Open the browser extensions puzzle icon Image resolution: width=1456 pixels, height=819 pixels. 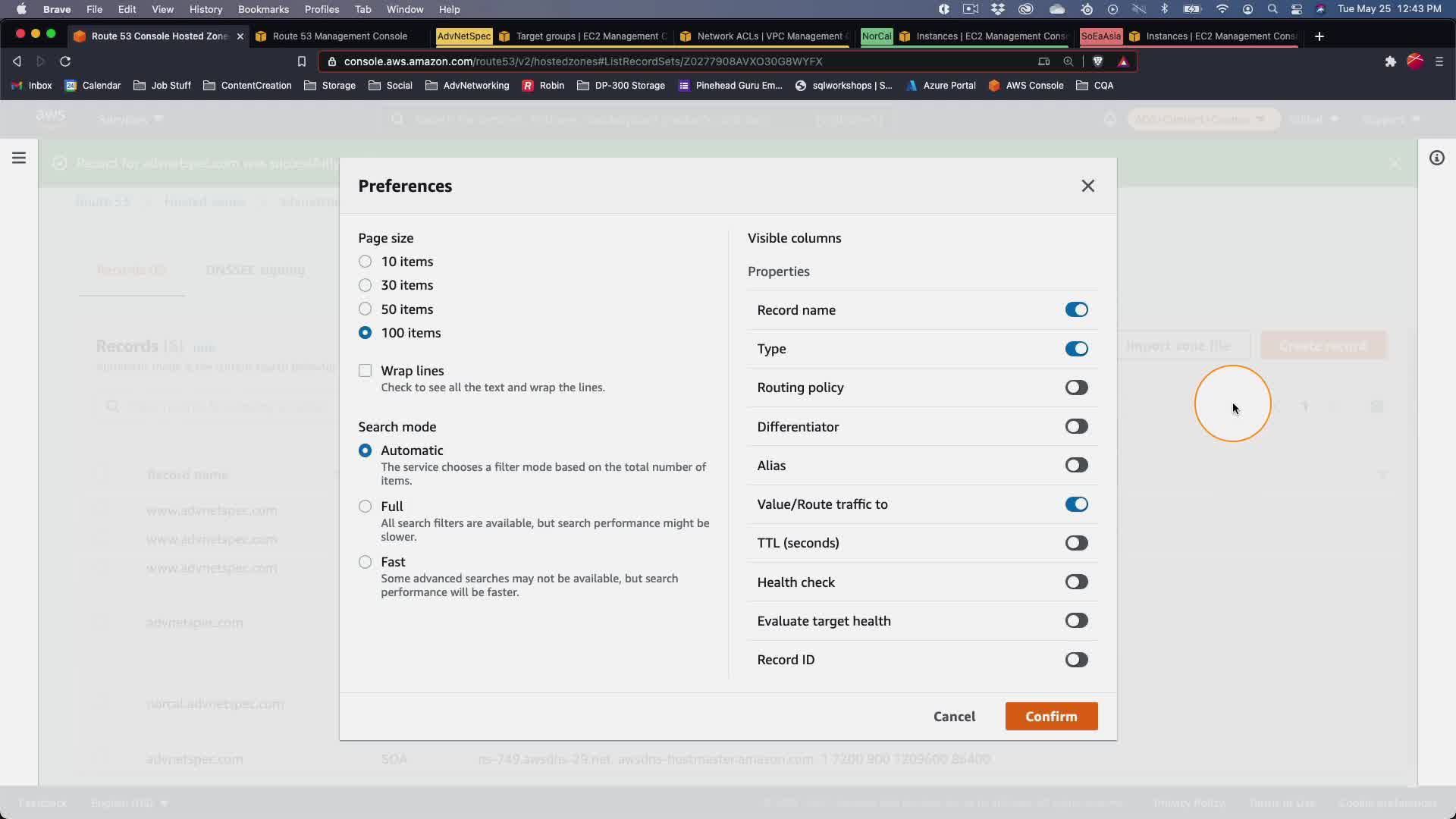tap(1390, 61)
